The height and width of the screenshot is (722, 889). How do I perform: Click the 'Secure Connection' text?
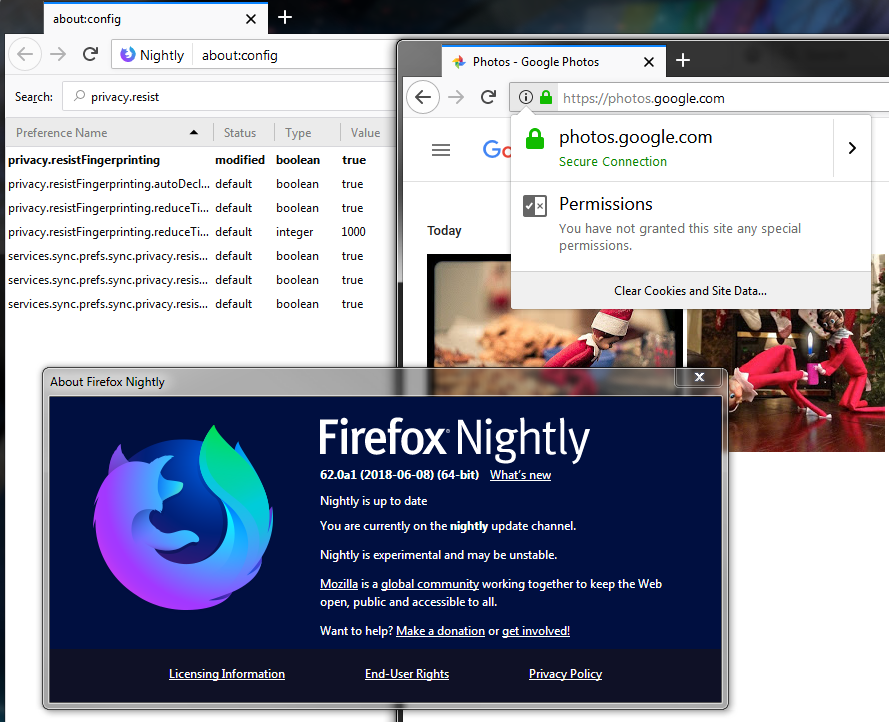[613, 162]
